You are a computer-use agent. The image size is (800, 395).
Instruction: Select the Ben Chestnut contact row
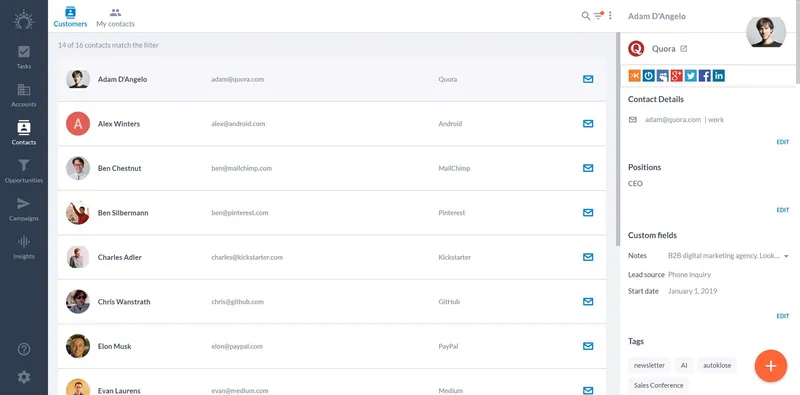pyautogui.click(x=332, y=168)
